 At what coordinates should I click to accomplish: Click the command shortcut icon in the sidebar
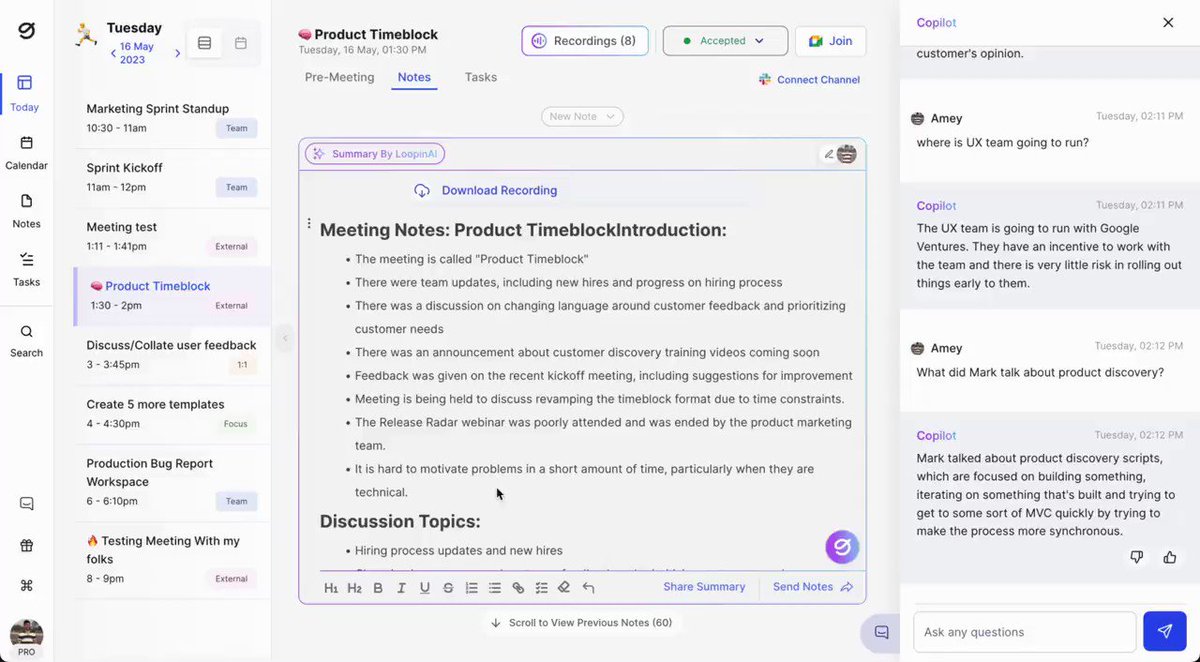coord(26,586)
